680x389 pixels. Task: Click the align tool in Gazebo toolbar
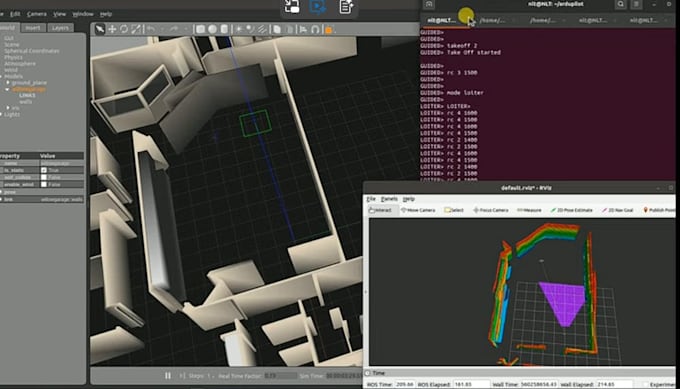pyautogui.click(x=303, y=29)
